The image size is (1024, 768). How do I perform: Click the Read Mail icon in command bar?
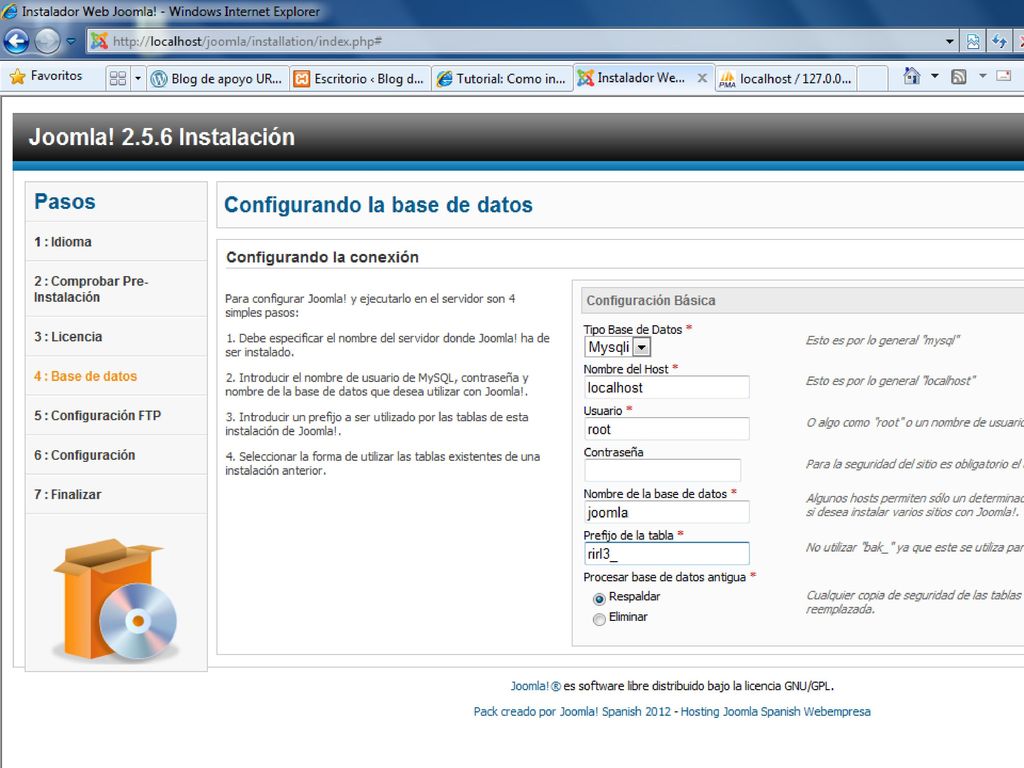tap(1004, 76)
